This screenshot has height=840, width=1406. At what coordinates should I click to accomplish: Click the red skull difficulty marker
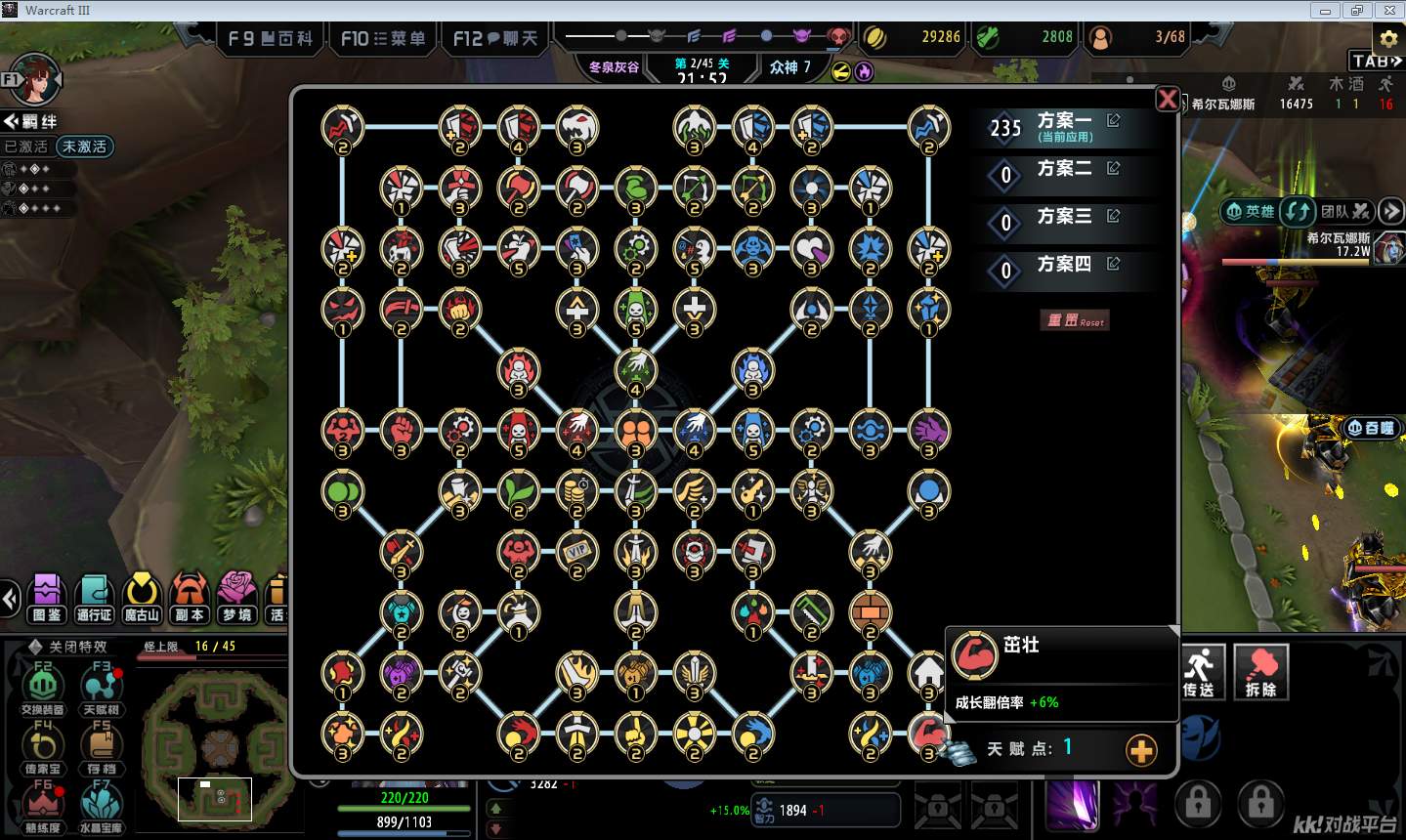click(838, 37)
